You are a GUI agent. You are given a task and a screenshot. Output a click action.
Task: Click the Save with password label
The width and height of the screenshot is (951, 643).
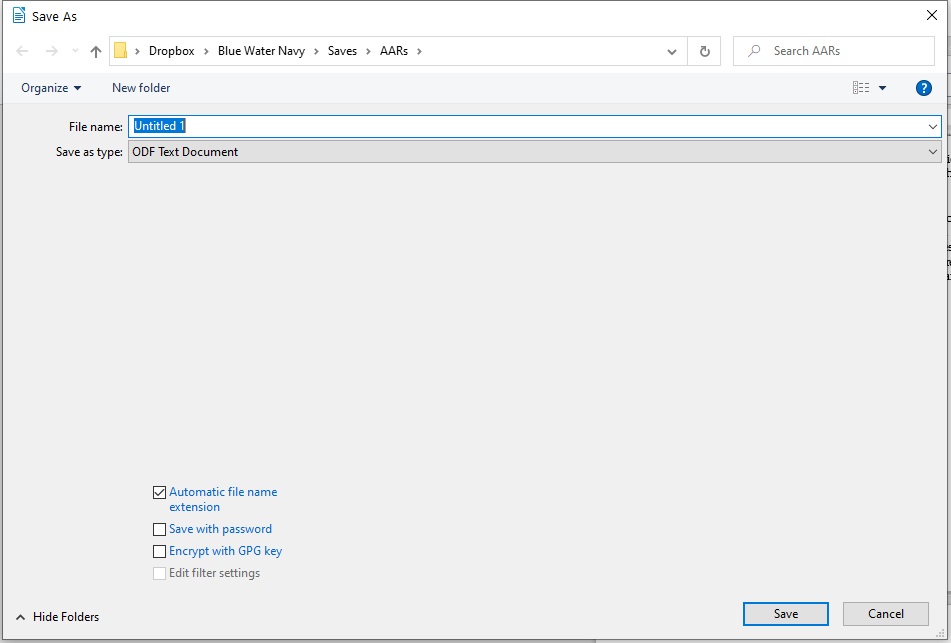tap(220, 529)
